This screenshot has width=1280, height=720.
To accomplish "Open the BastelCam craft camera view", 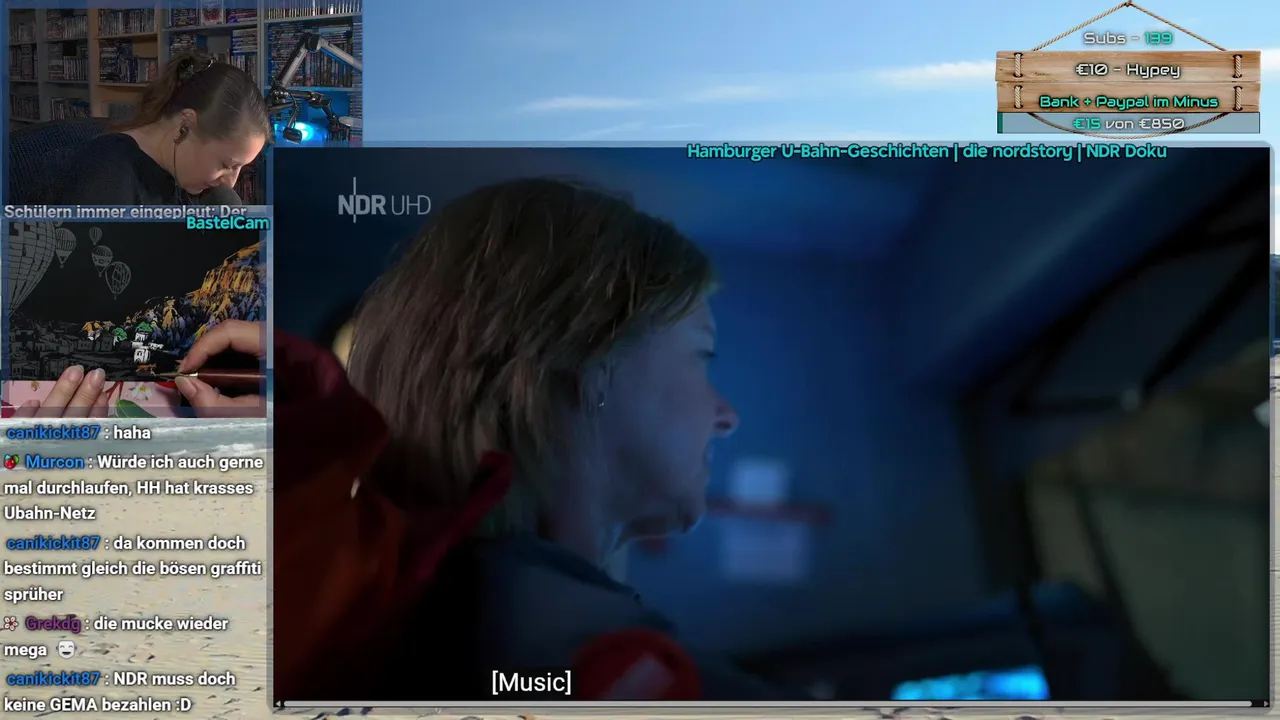I will (134, 318).
